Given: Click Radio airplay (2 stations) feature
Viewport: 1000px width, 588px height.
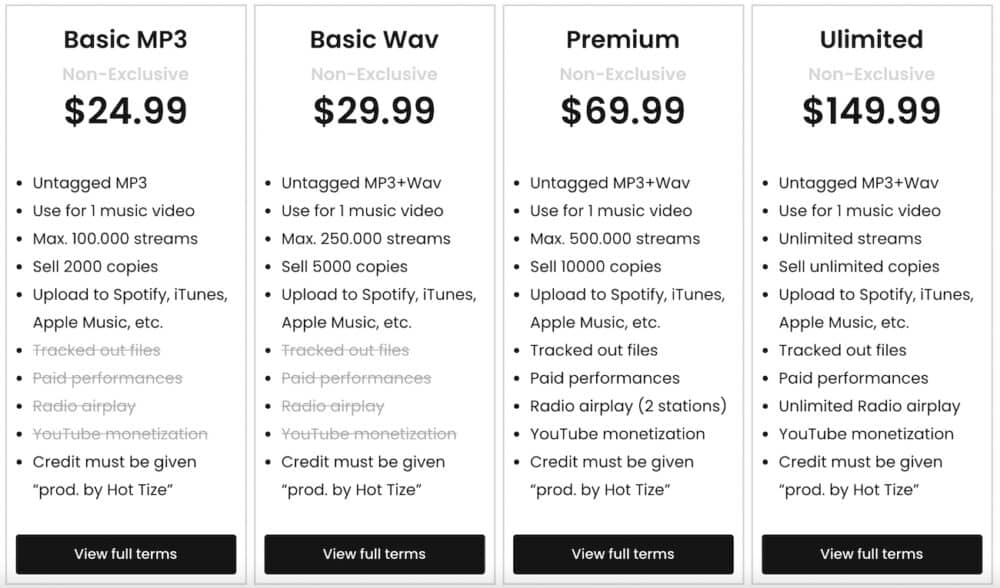Looking at the screenshot, I should pyautogui.click(x=628, y=406).
